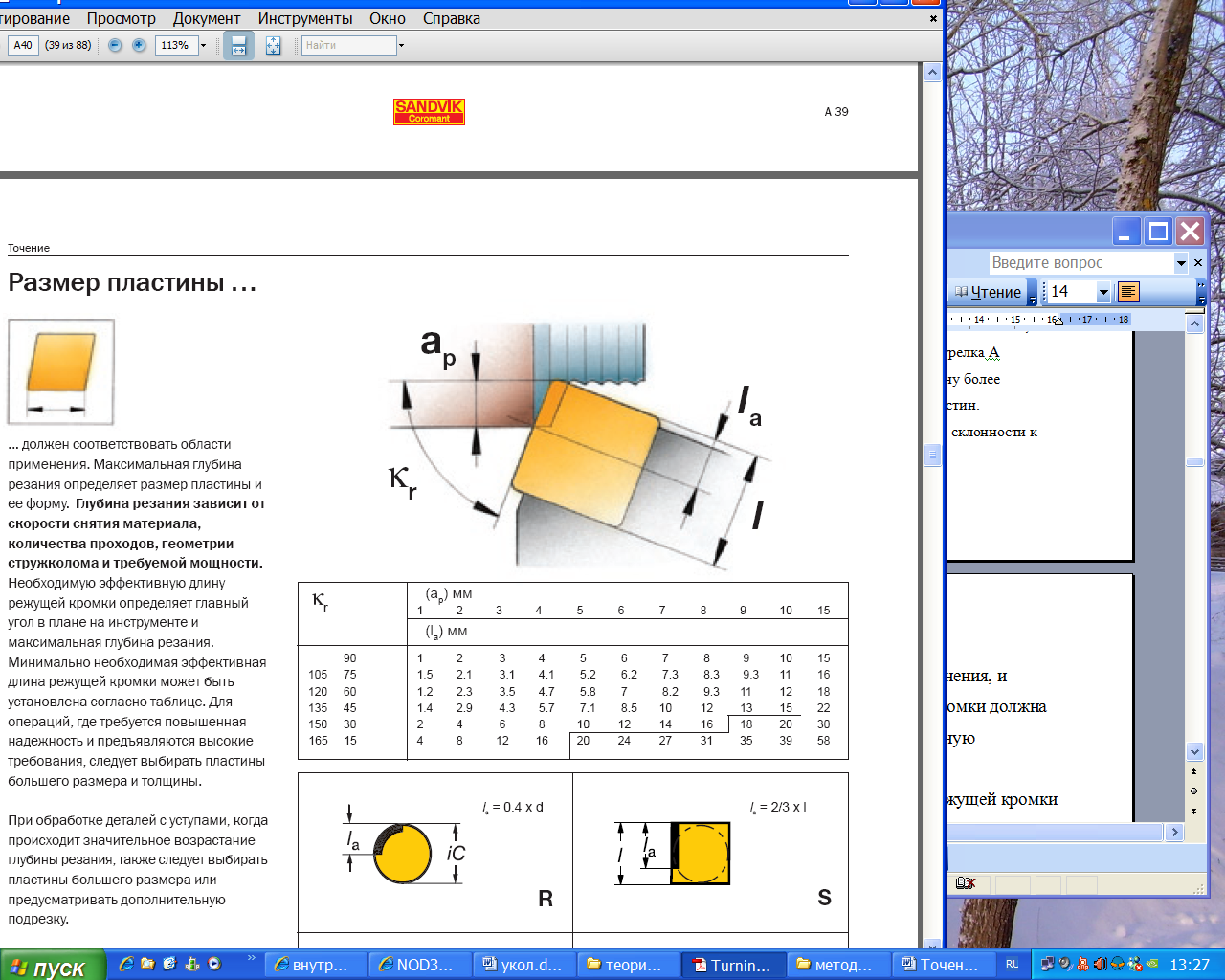The image size is (1225, 980).
Task: Click the fourth quick launch green icon
Action: tap(192, 965)
